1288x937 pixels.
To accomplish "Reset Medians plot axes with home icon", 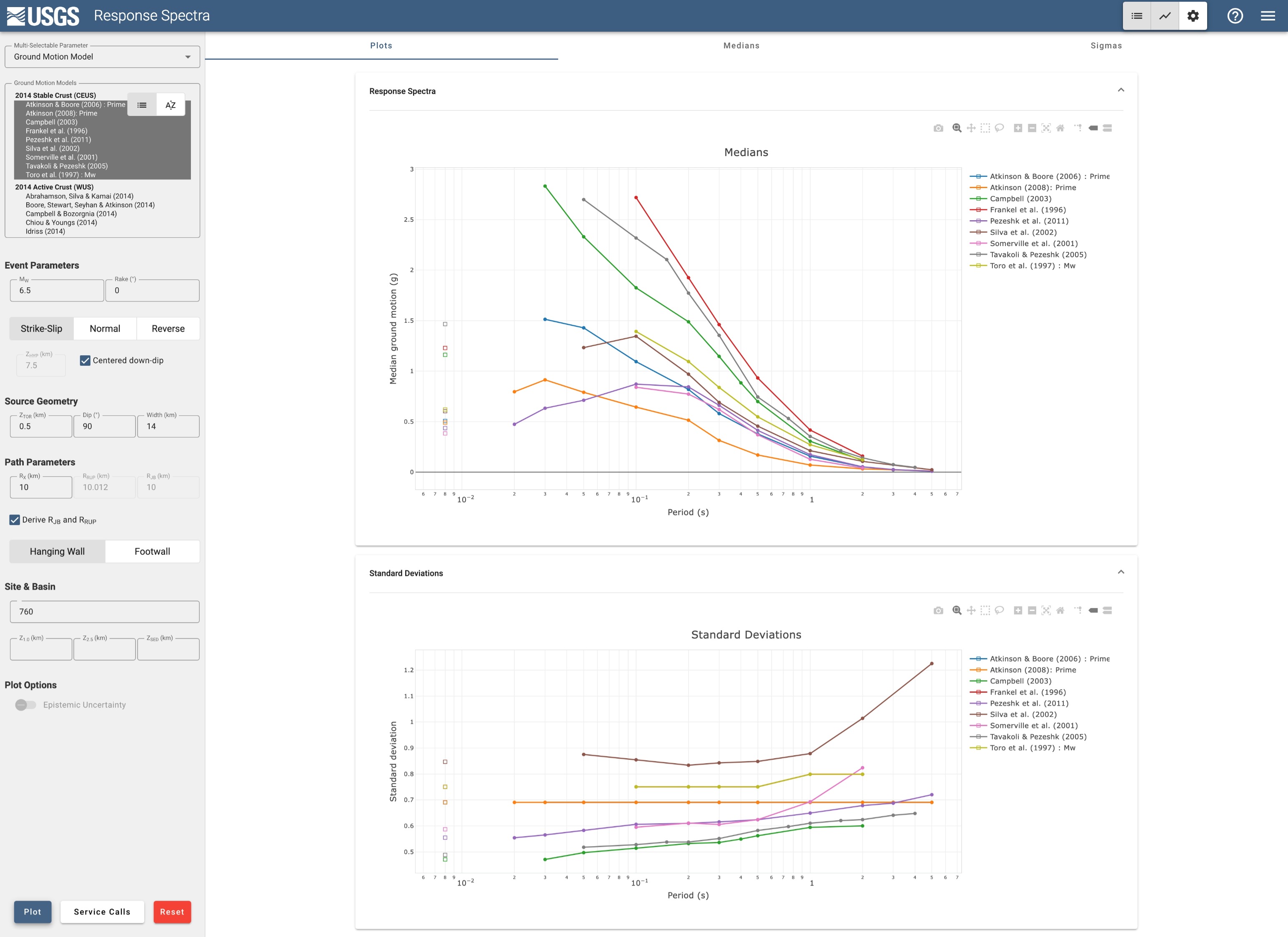I will pos(1060,128).
